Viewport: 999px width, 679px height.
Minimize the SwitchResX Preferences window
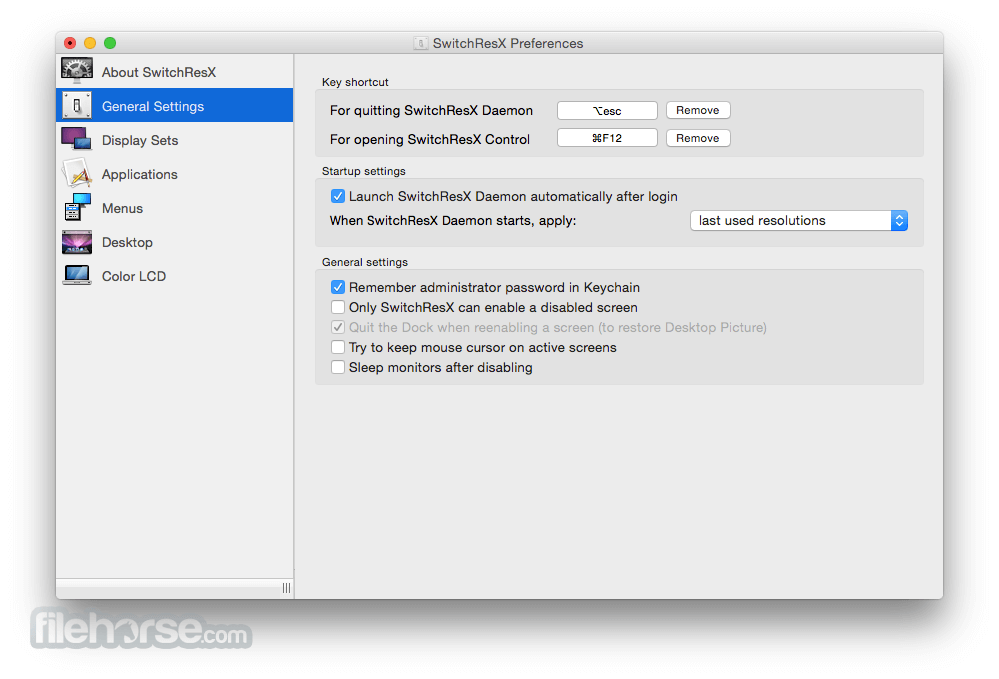pos(90,43)
